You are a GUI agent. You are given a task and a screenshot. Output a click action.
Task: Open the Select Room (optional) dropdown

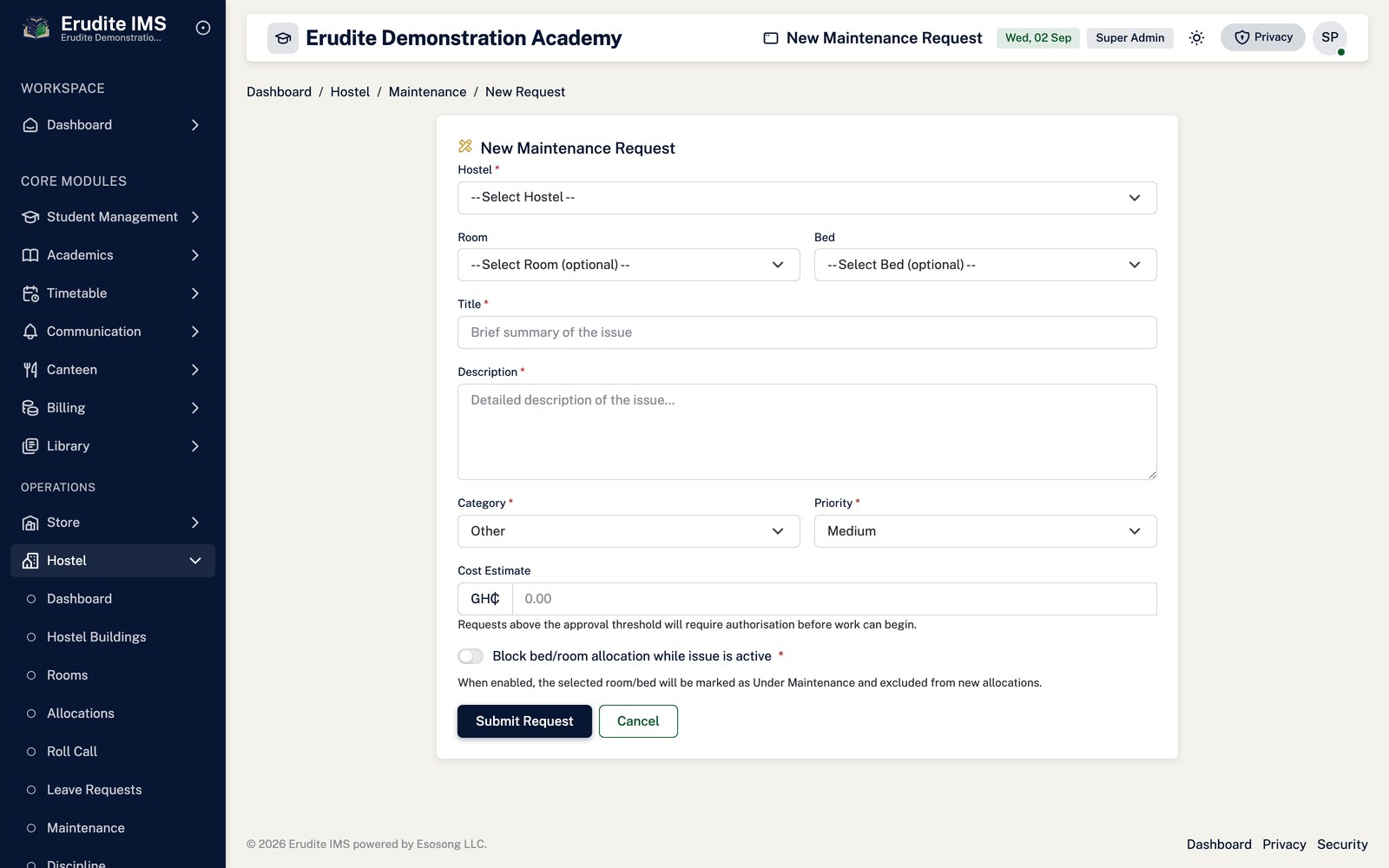[629, 265]
